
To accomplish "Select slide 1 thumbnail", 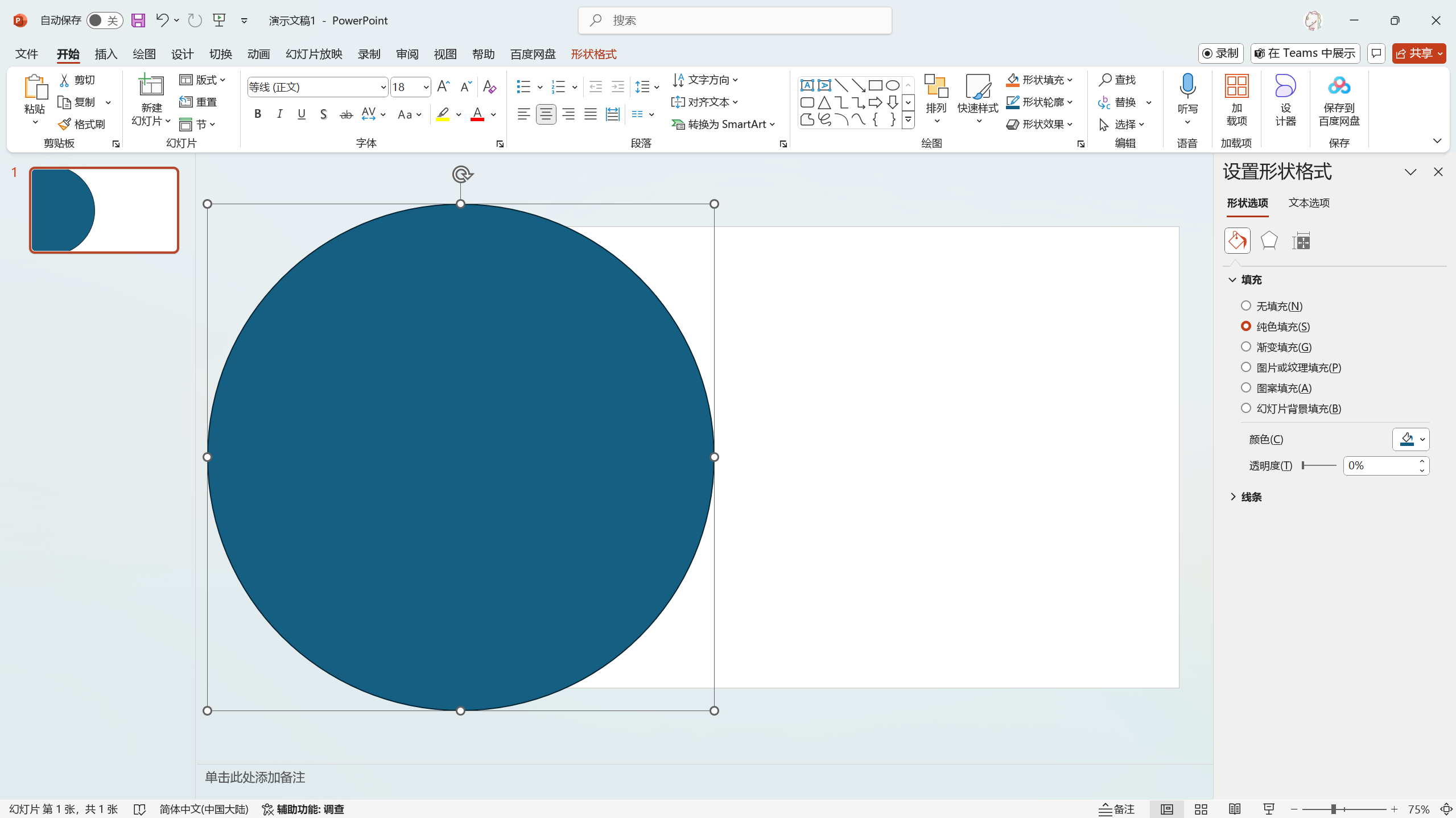I will [x=104, y=210].
